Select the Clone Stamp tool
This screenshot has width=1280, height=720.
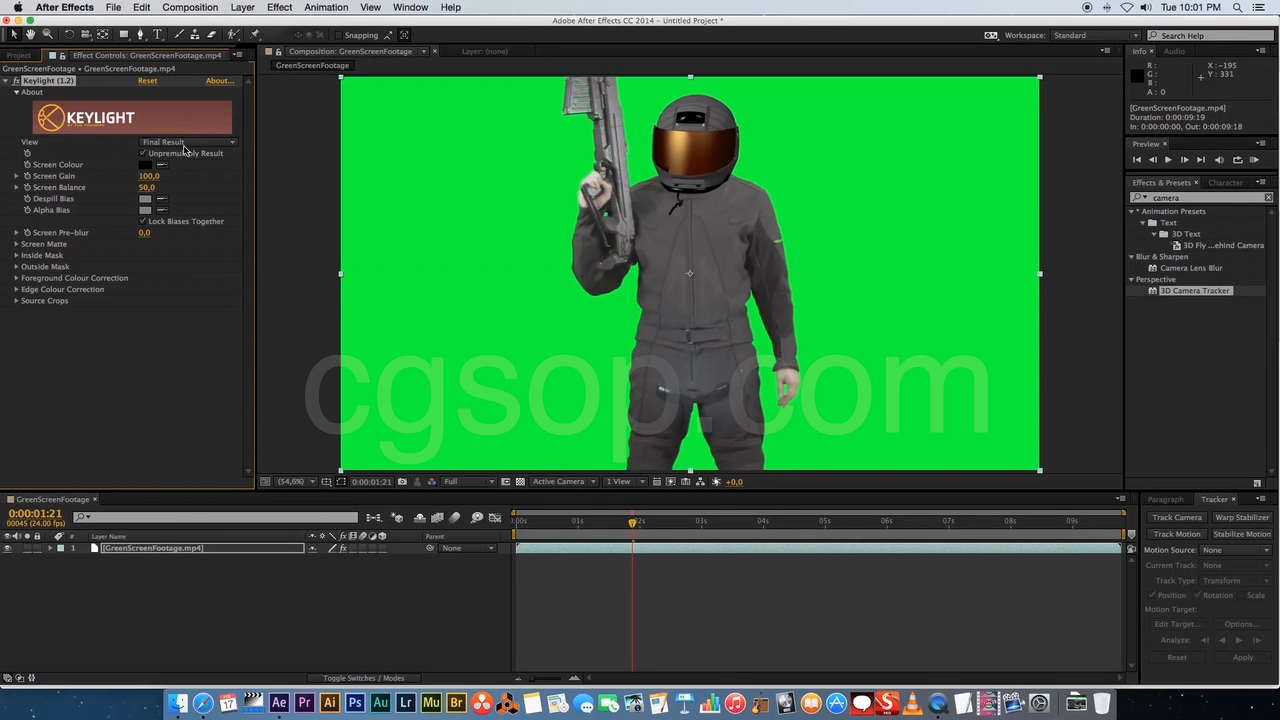point(195,35)
